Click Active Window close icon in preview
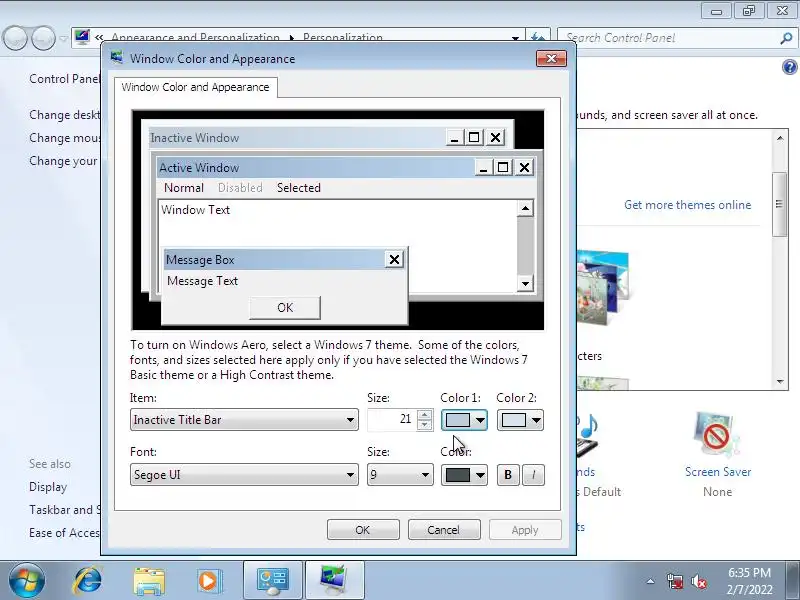 [x=524, y=167]
